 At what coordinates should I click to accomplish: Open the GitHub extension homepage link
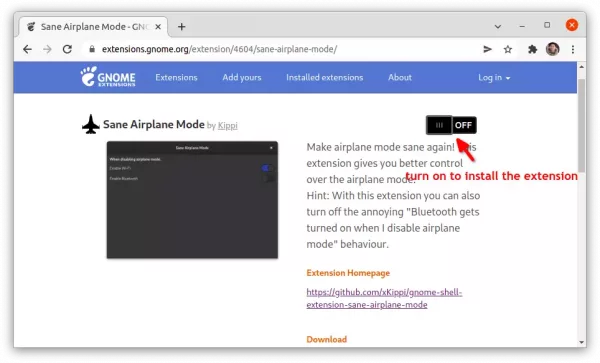(x=384, y=298)
